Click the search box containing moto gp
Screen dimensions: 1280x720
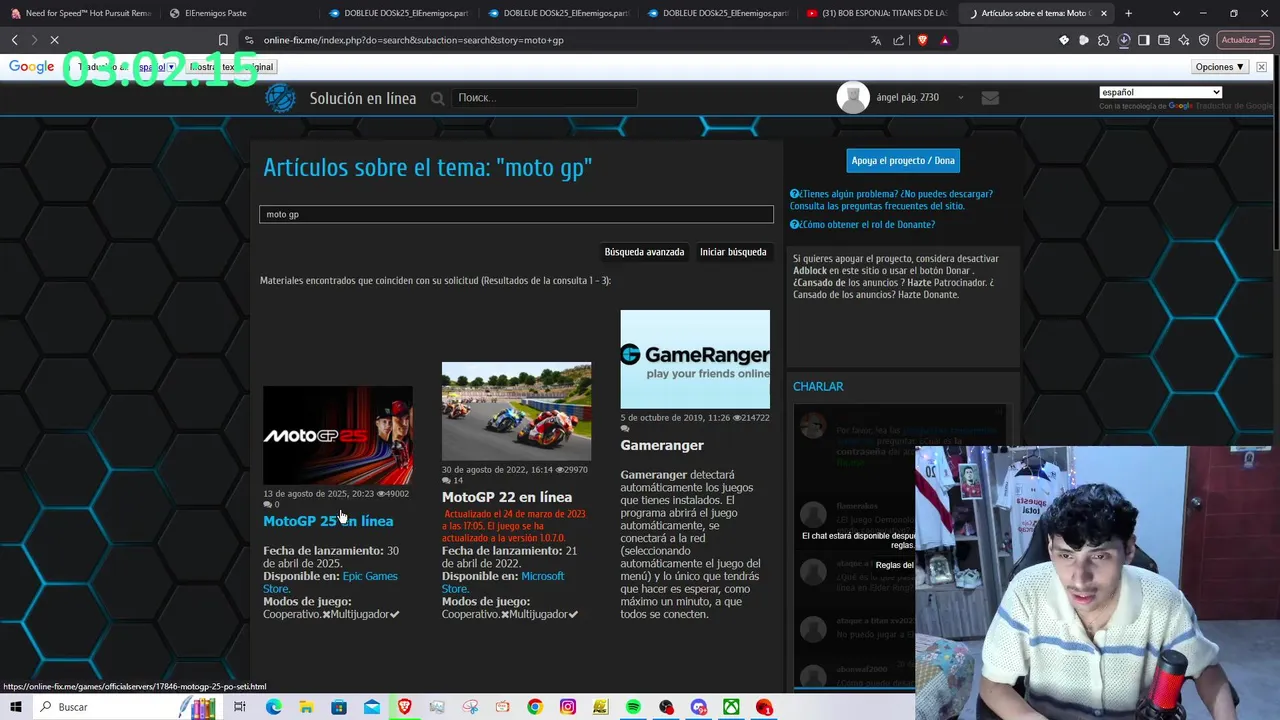click(x=516, y=214)
